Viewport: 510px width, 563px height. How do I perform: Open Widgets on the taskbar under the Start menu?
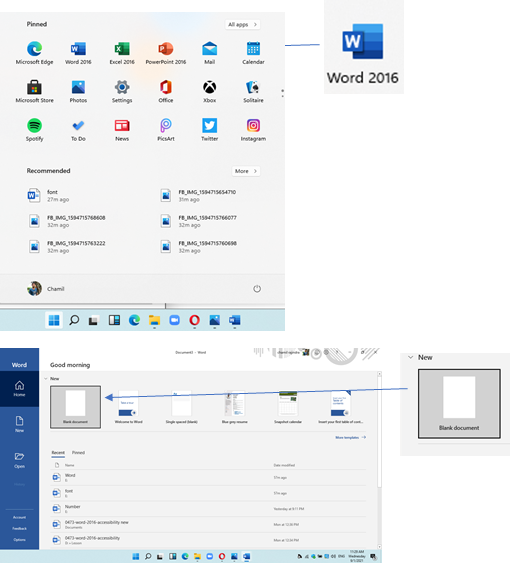pyautogui.click(x=114, y=320)
